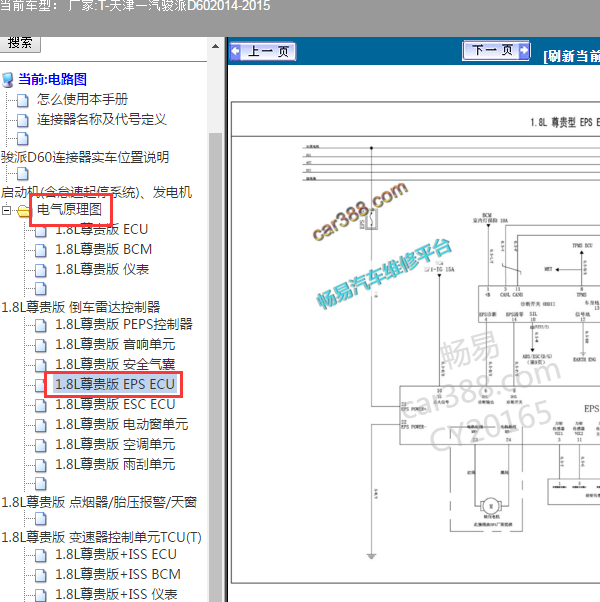Open 1.8L尊贵版 ESC ECU diagram

[x=115, y=404]
